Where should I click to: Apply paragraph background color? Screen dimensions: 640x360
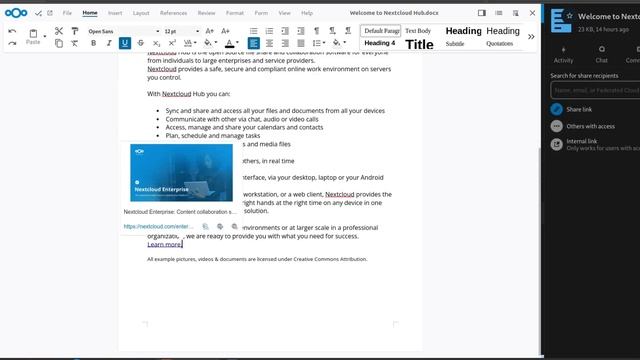(x=336, y=43)
